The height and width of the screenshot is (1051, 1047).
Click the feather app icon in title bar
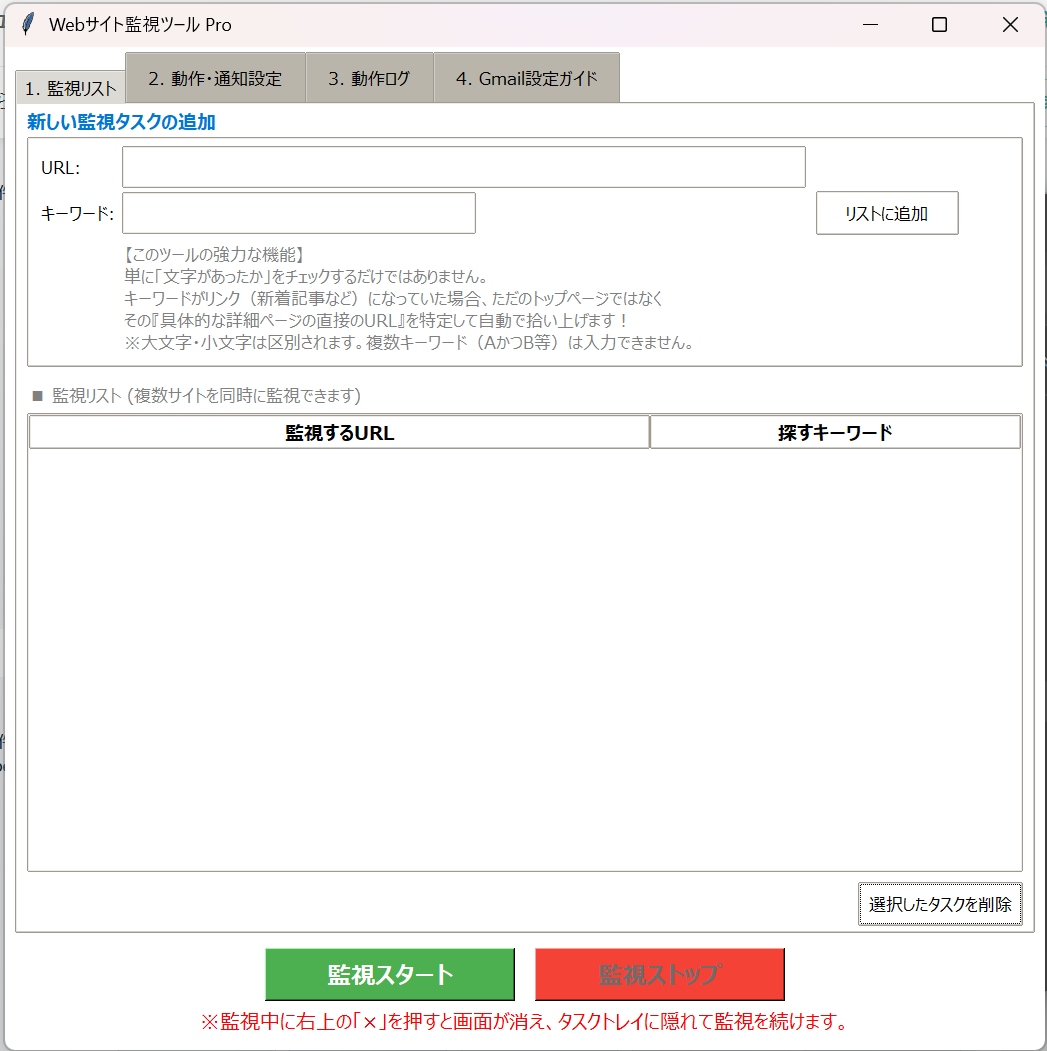click(x=27, y=24)
